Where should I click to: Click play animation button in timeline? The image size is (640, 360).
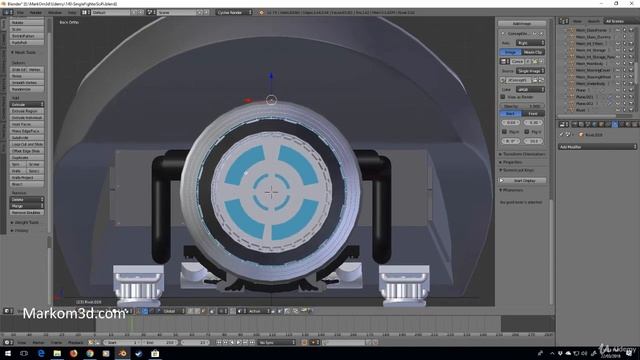click(238, 342)
